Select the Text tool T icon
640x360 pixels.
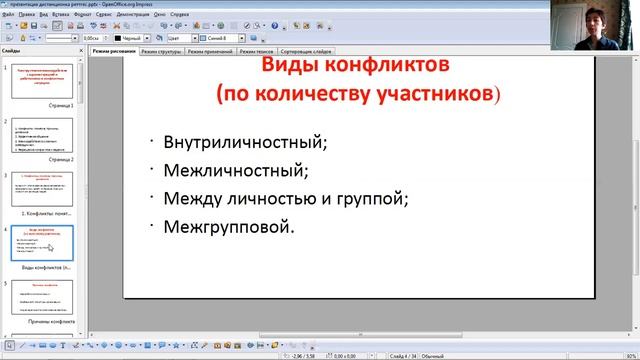63,345
